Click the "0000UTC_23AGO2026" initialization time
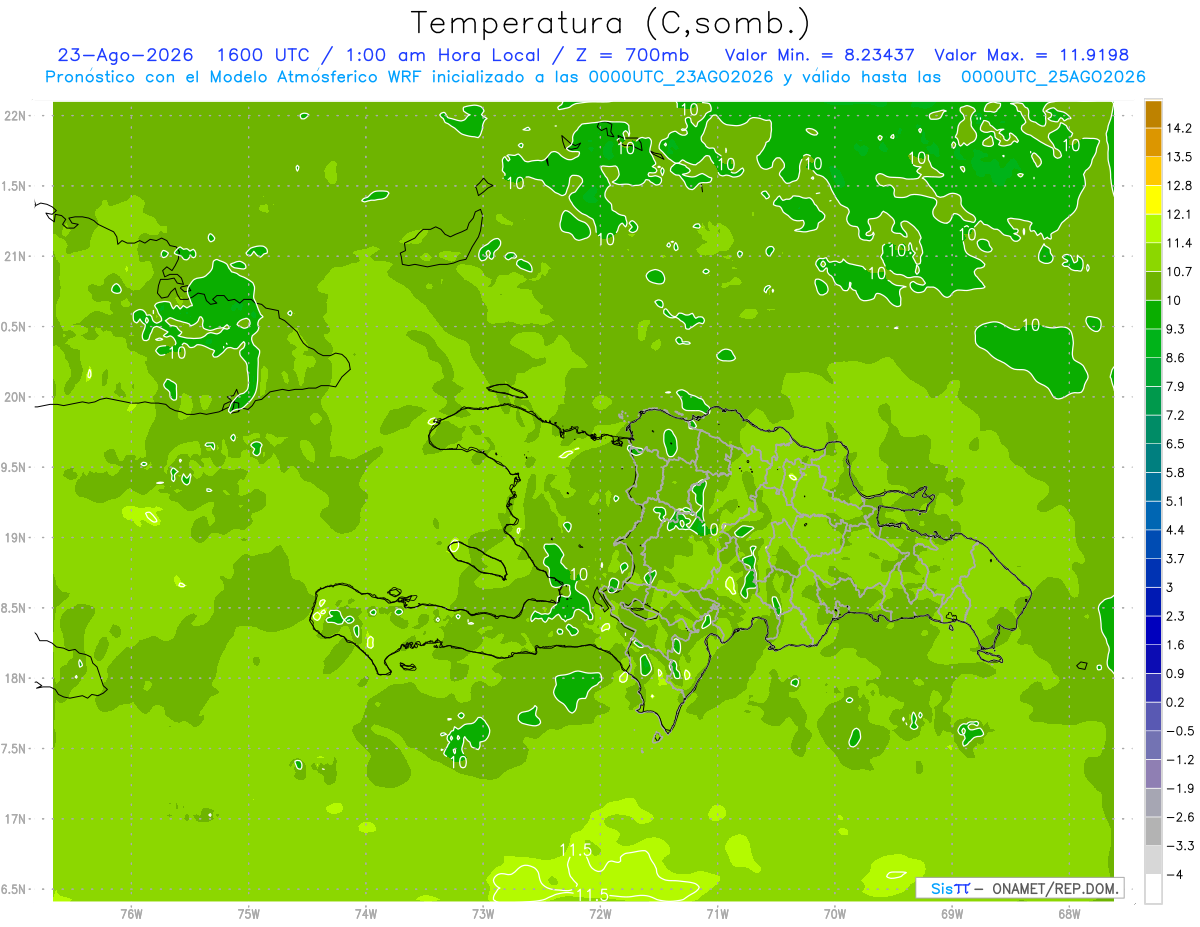The width and height of the screenshot is (1200, 927). tap(682, 77)
